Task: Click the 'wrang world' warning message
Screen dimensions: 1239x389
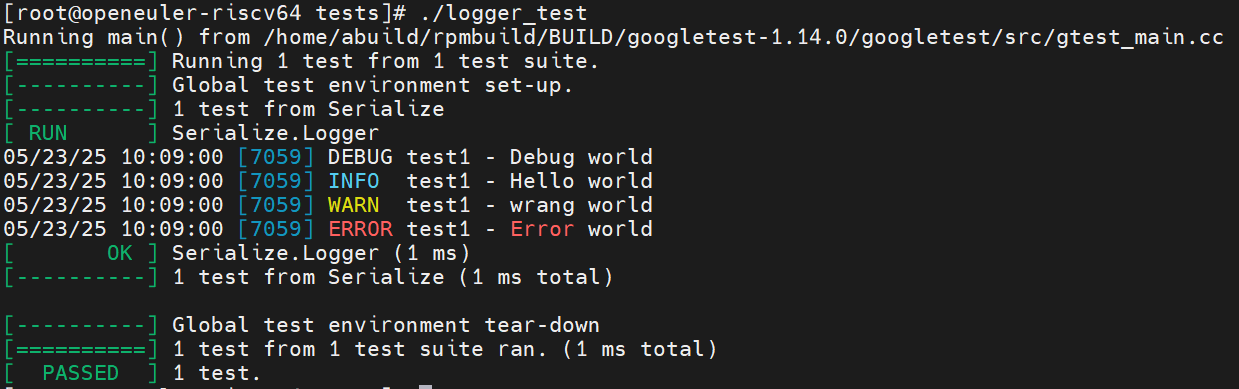Action: pos(581,205)
